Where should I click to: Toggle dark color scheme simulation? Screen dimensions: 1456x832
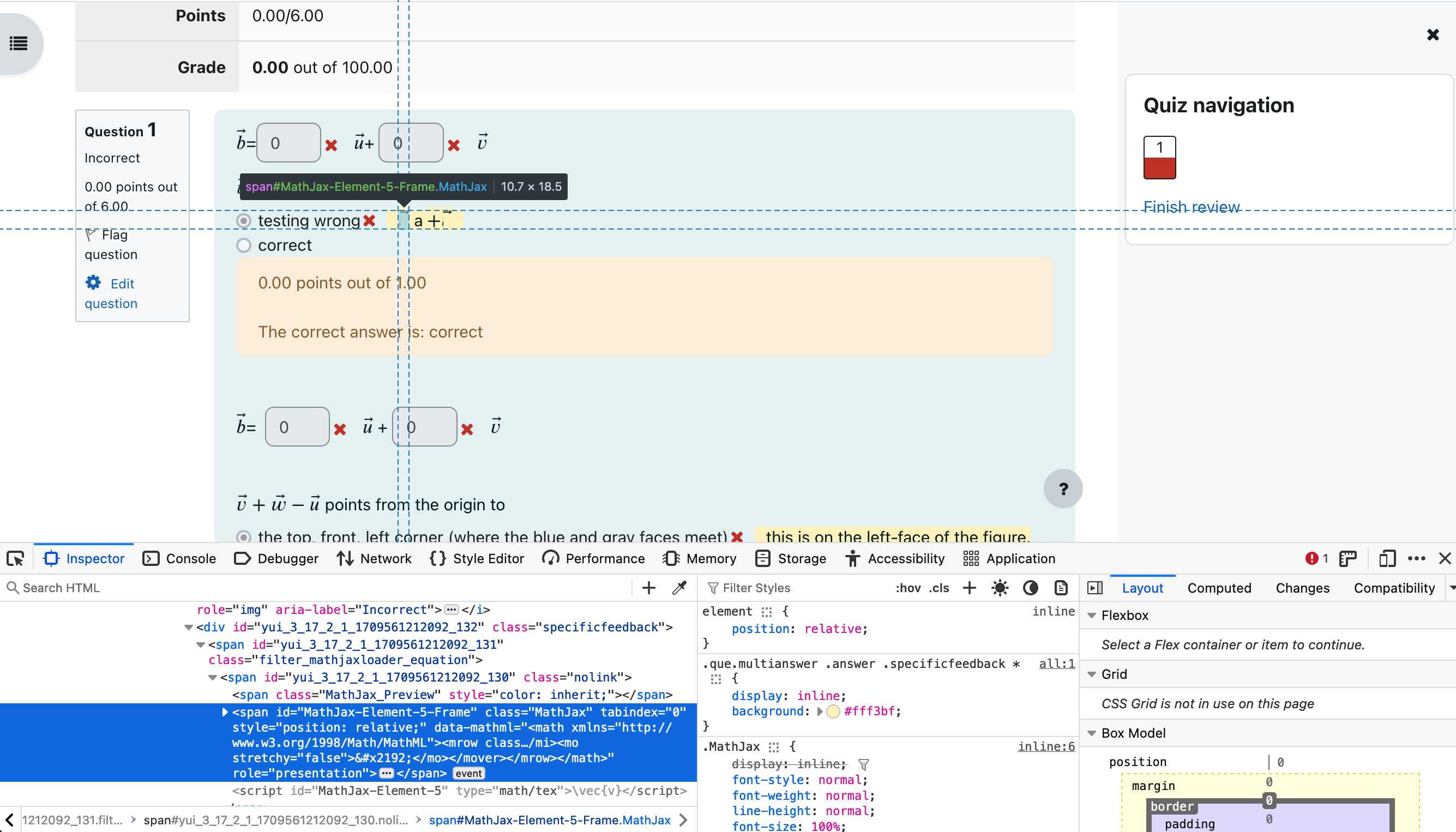click(1030, 587)
